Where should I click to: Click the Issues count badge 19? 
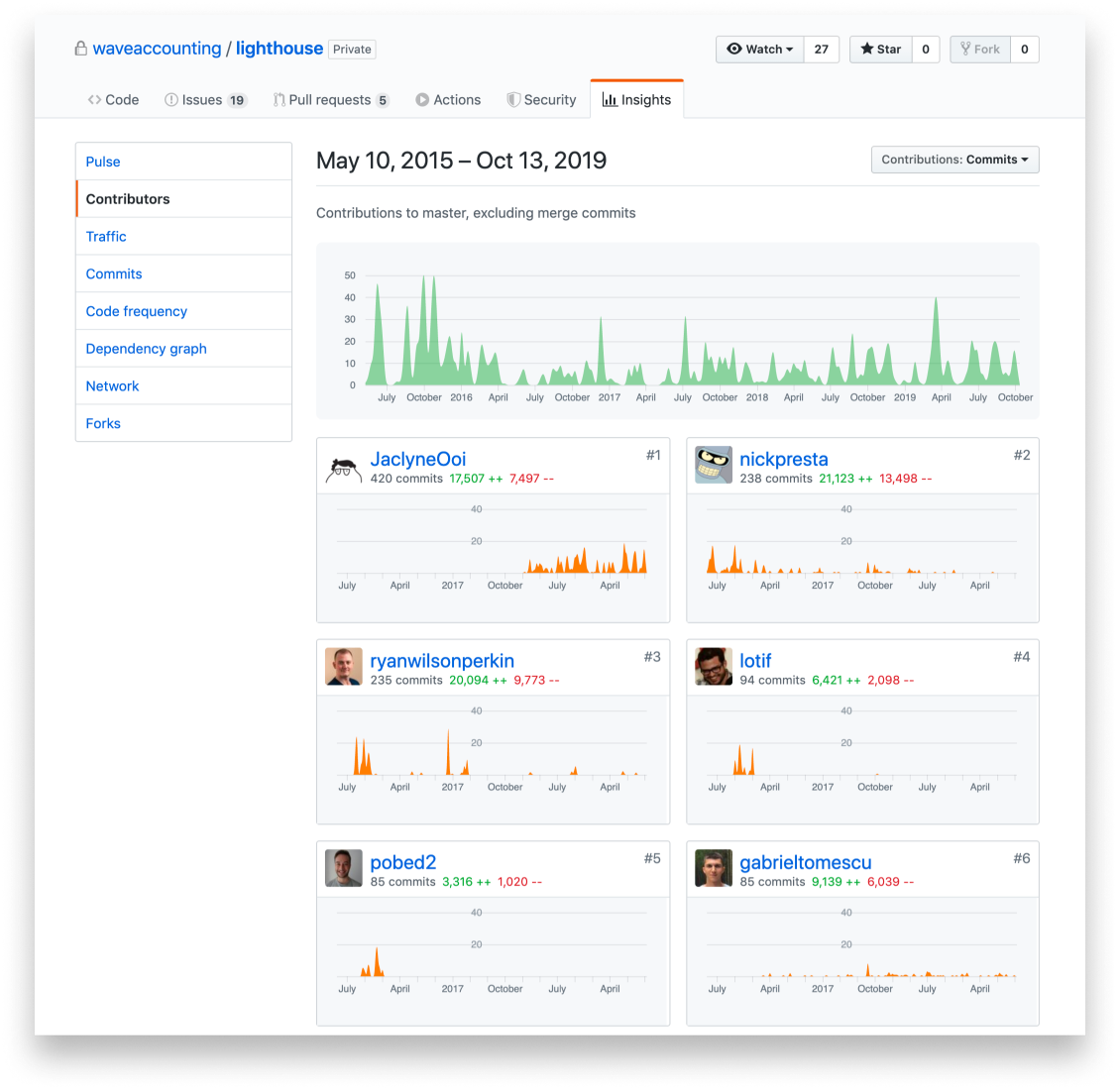(x=237, y=100)
